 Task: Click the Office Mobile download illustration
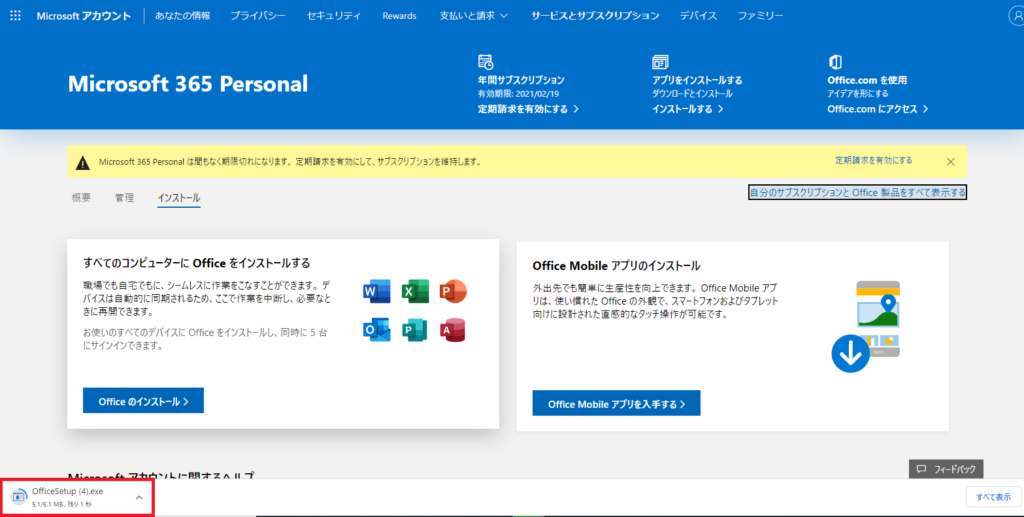pyautogui.click(x=866, y=327)
